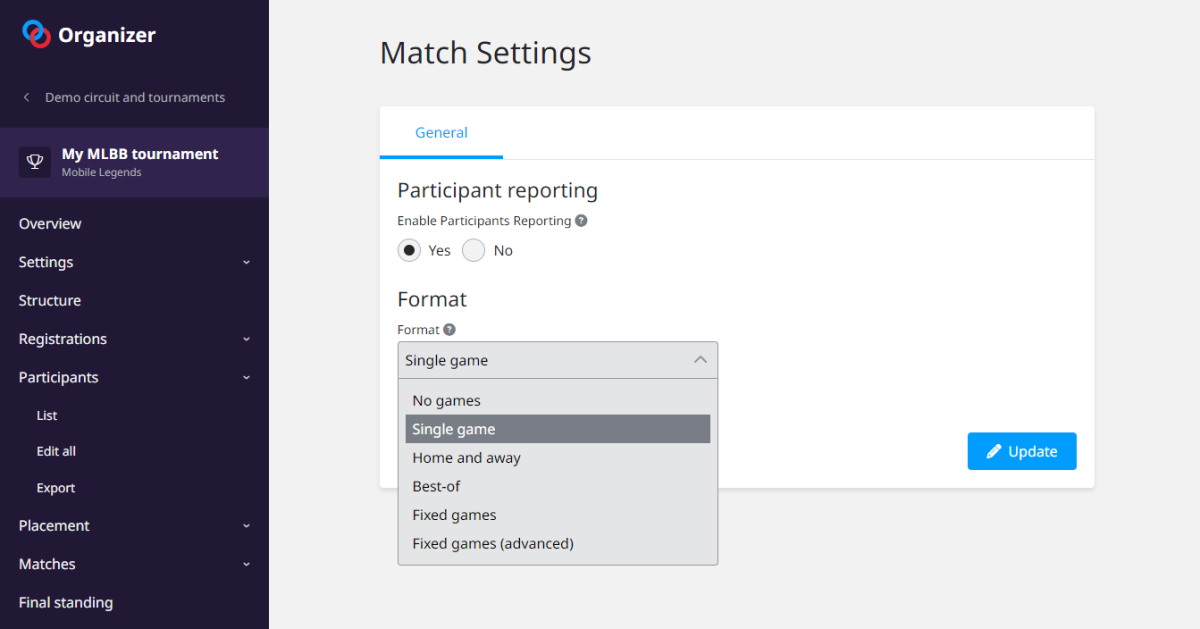Viewport: 1200px width, 629px height.
Task: Select No for participant reporting
Action: coord(473,250)
